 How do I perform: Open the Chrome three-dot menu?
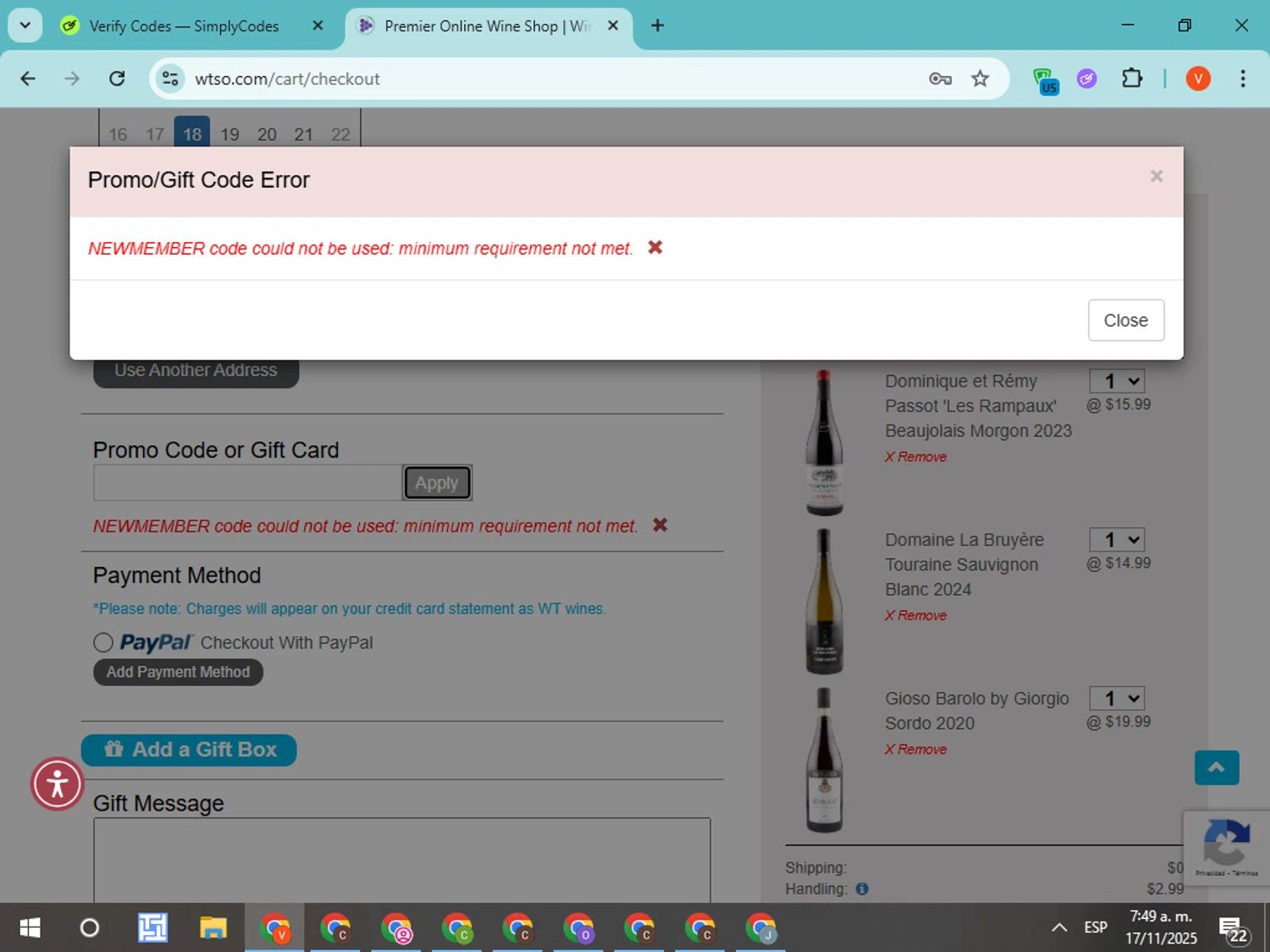coord(1243,79)
